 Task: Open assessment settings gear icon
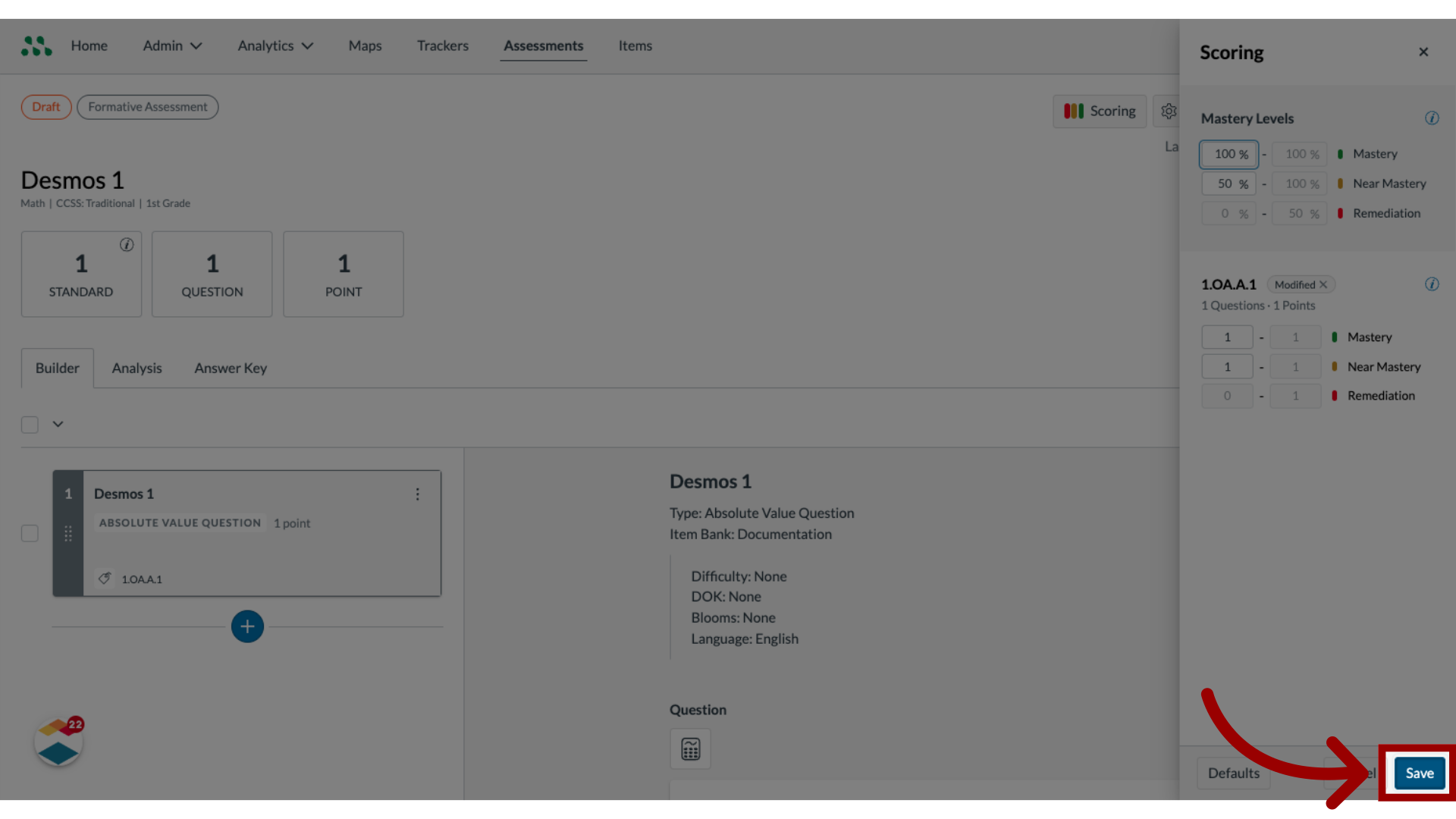tap(1168, 111)
